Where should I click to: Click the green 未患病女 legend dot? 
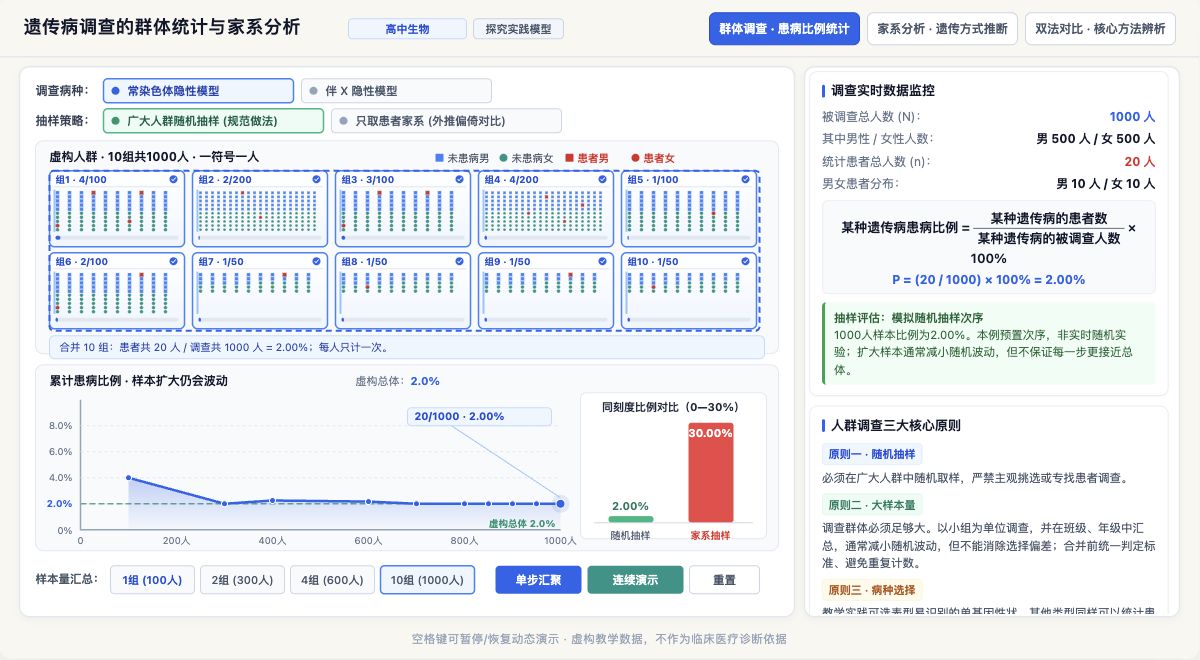coord(503,158)
